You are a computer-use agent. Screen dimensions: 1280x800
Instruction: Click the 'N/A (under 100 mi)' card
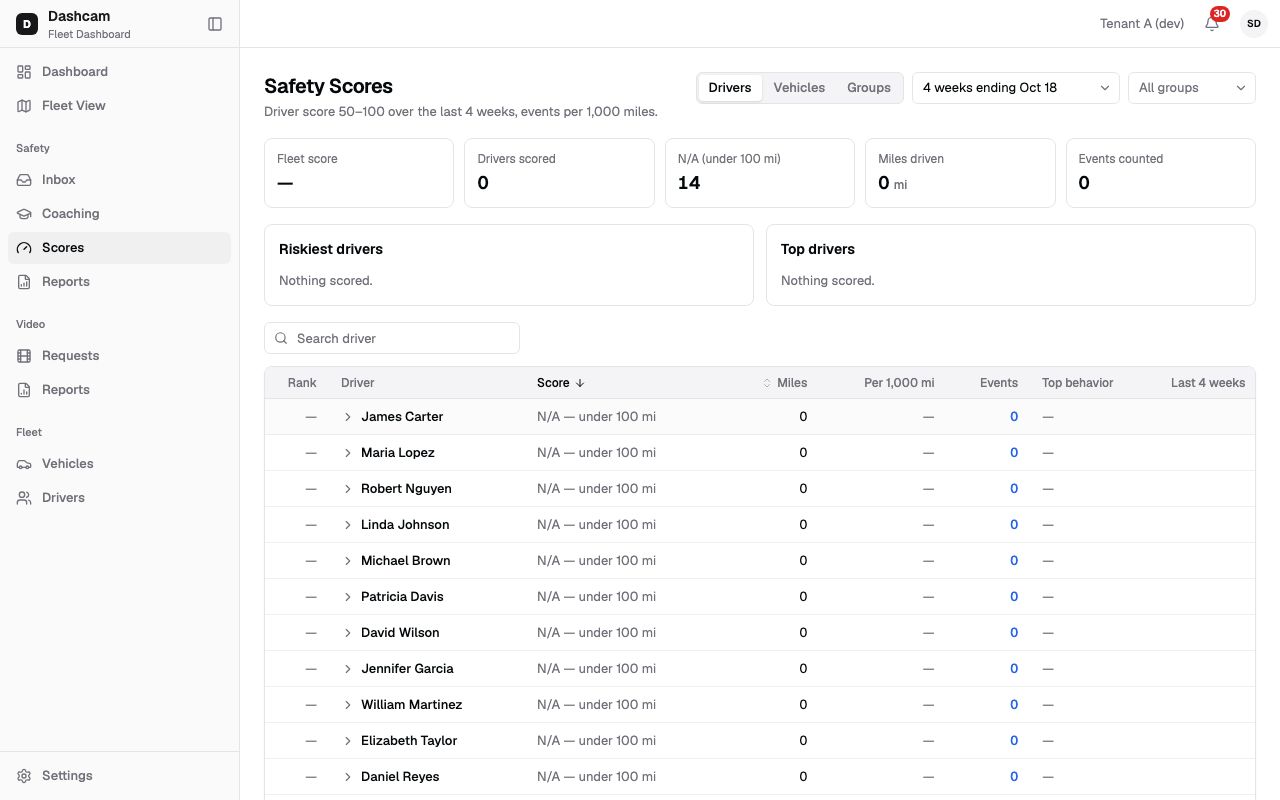coord(760,173)
